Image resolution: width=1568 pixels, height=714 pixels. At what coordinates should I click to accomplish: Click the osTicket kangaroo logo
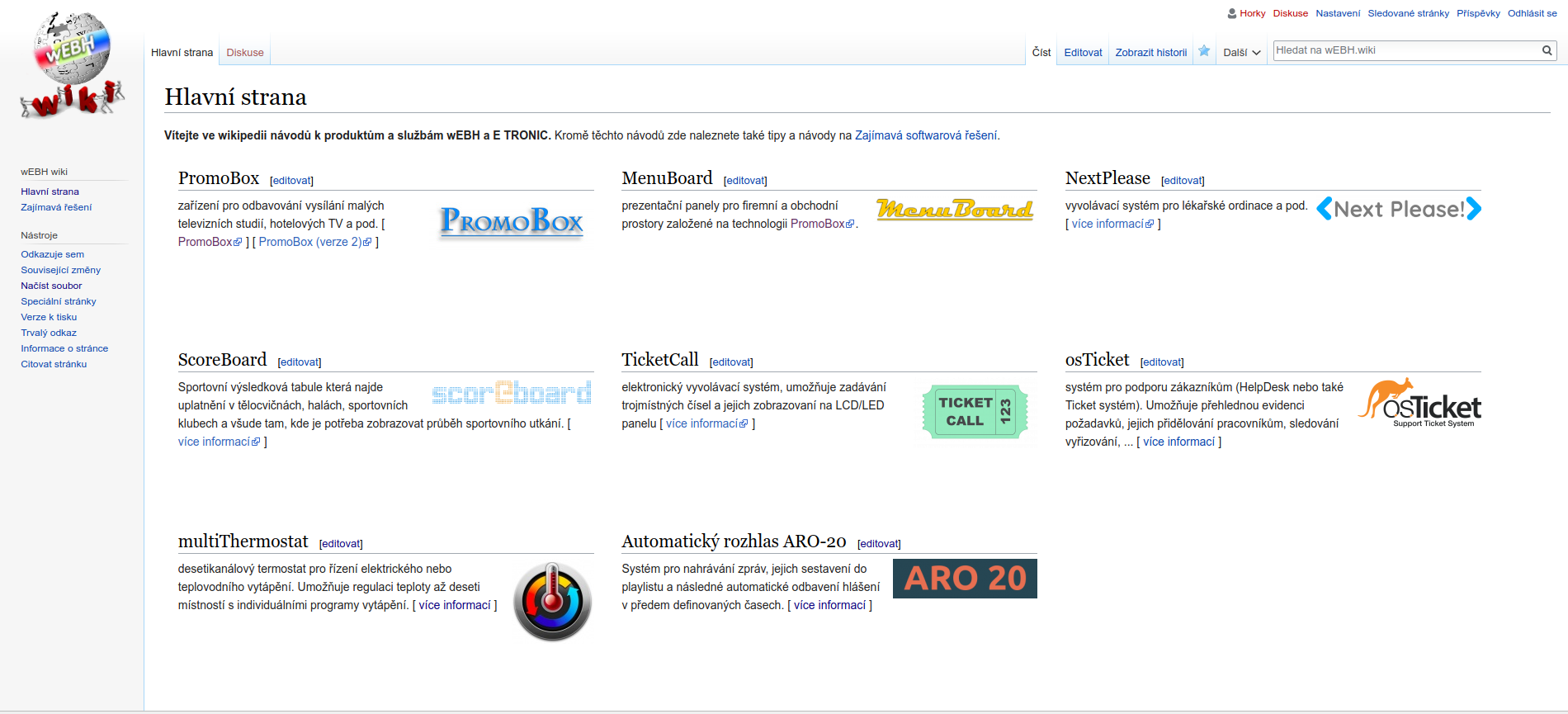click(x=1419, y=404)
